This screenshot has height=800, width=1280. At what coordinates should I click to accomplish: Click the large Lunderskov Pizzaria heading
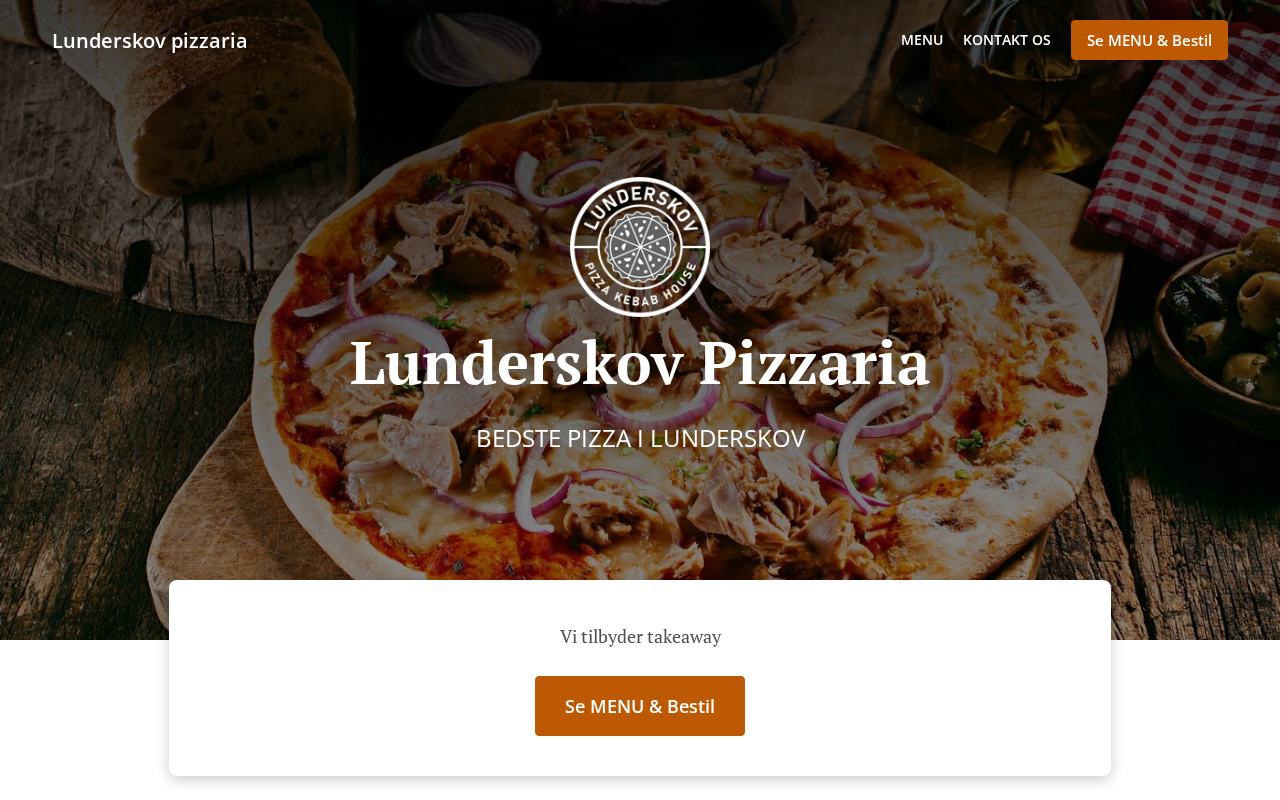640,362
